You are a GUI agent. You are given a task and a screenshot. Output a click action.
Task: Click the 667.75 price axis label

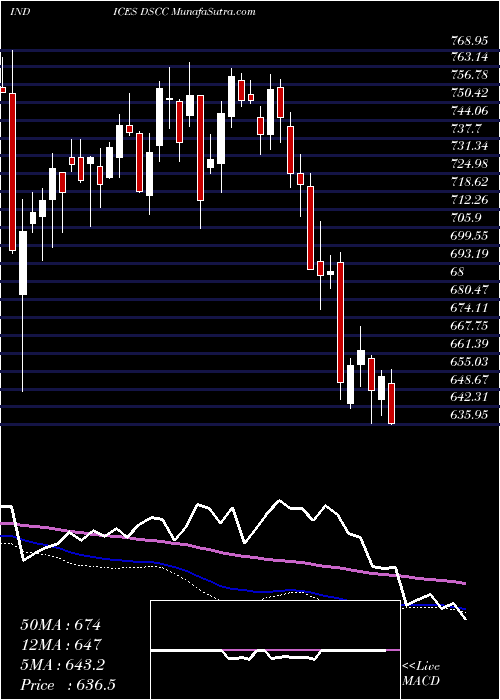pyautogui.click(x=470, y=325)
